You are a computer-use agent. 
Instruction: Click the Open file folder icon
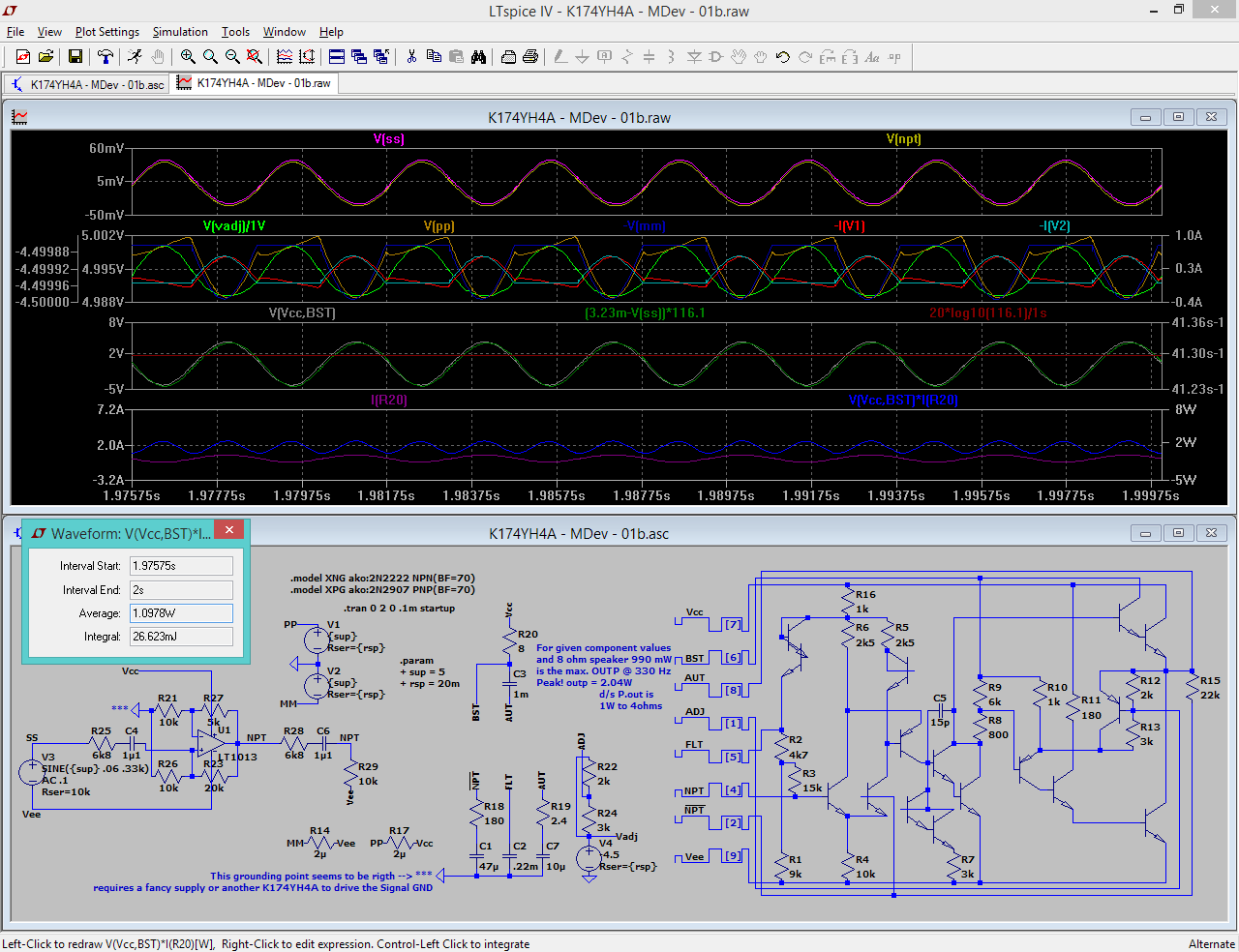click(45, 57)
